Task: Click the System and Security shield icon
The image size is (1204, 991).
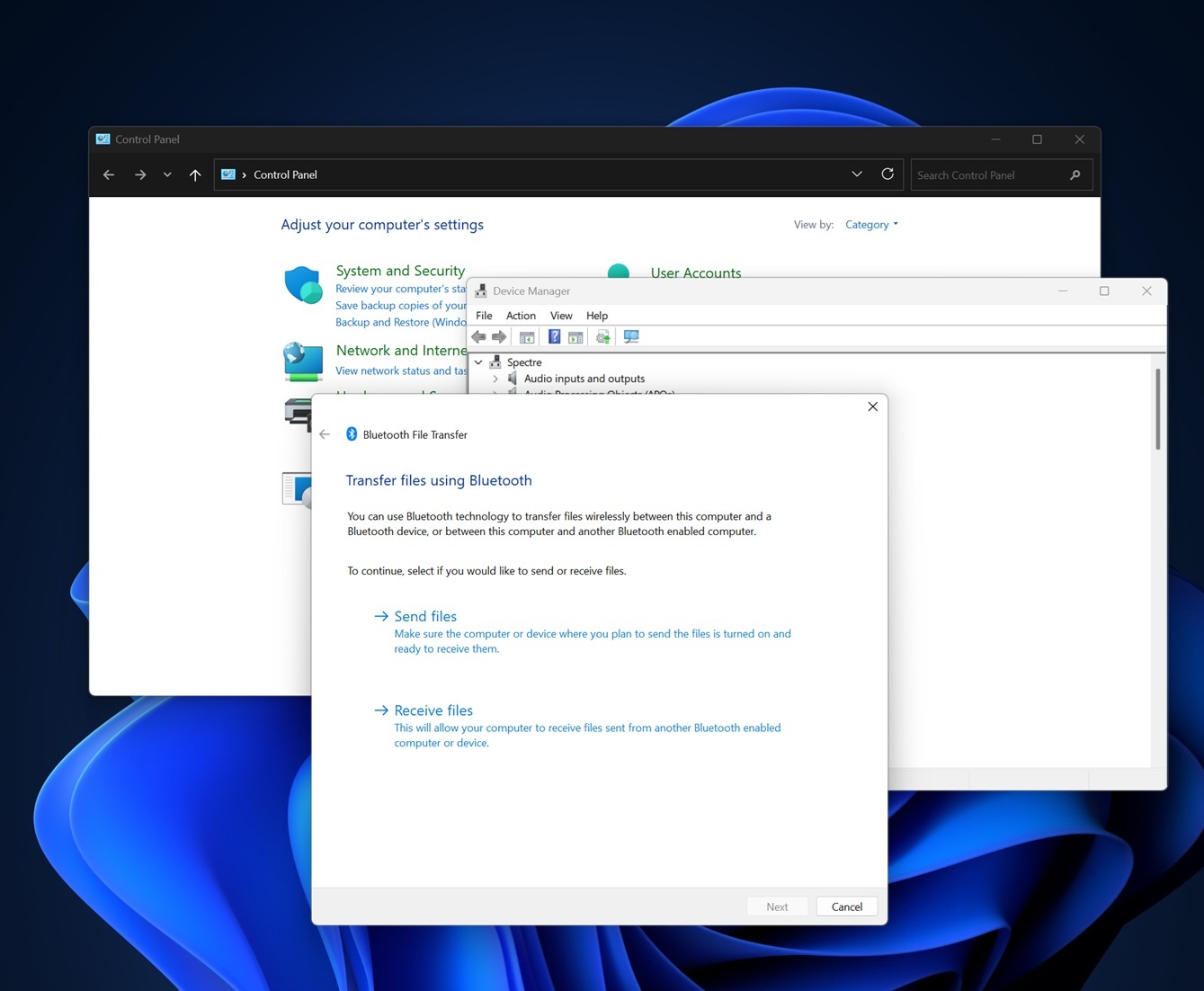Action: [303, 284]
